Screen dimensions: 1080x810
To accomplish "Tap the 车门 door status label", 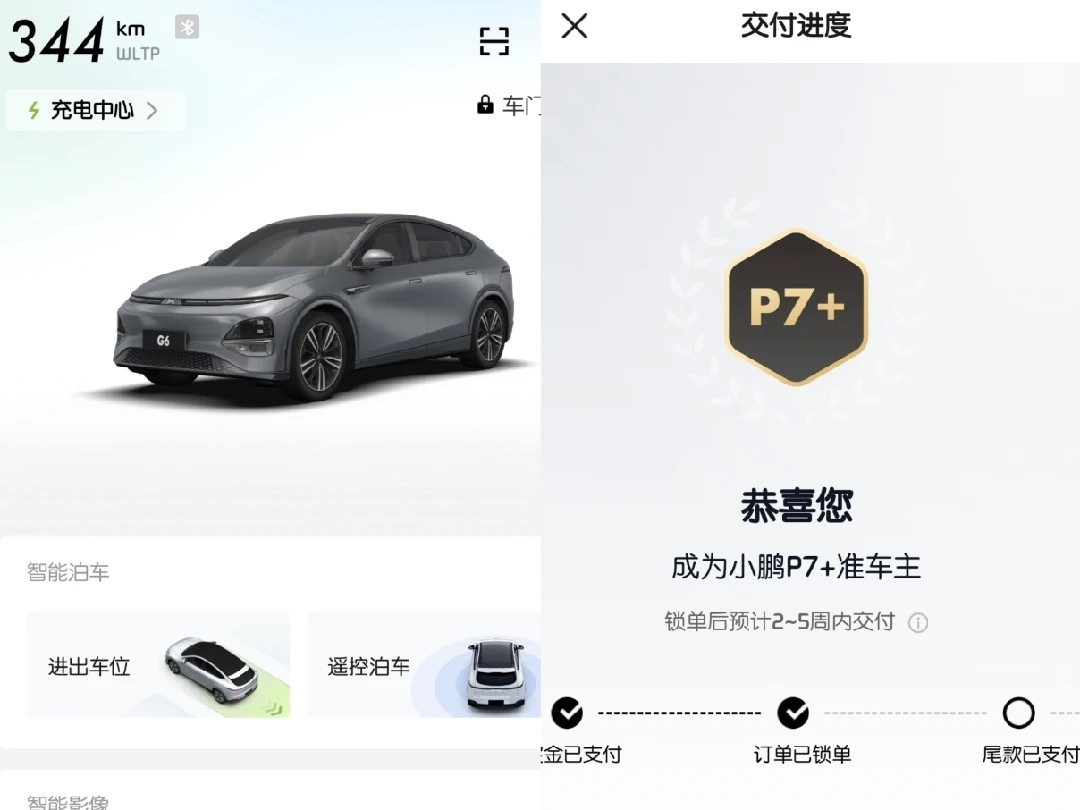I will [521, 105].
